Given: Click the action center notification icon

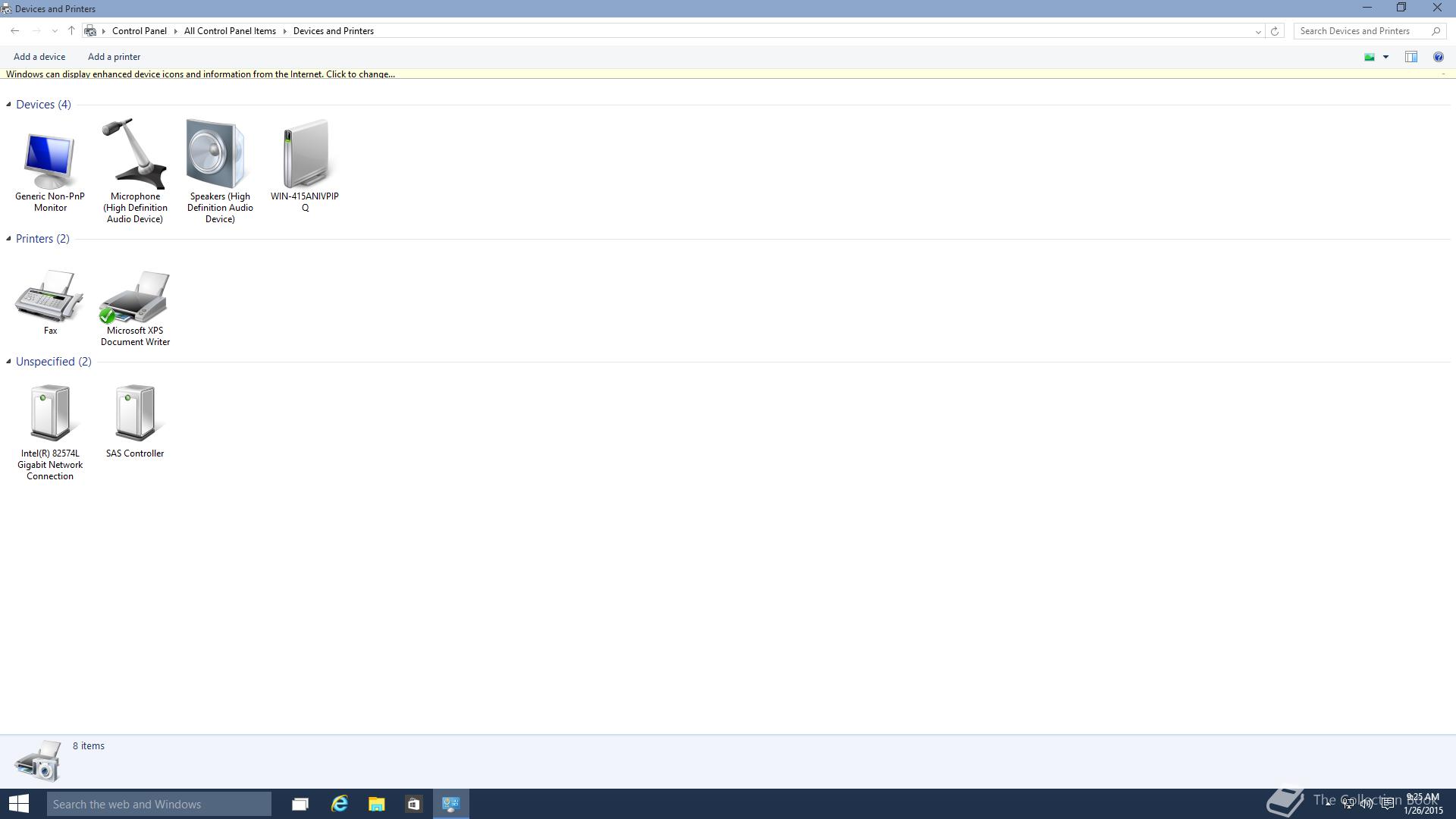Looking at the screenshot, I should pos(1387,804).
